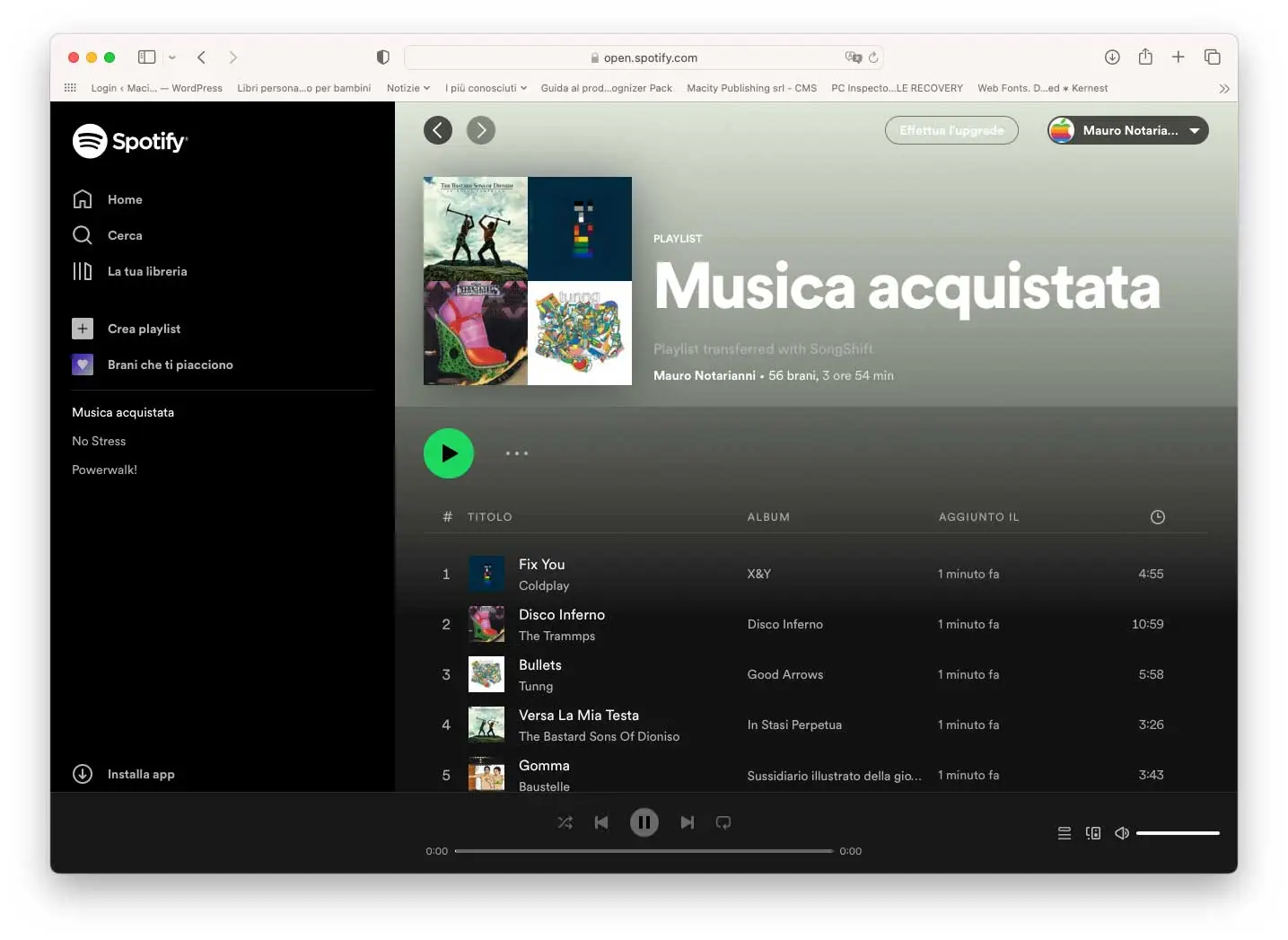
Task: Pause the current playback
Action: click(x=644, y=822)
